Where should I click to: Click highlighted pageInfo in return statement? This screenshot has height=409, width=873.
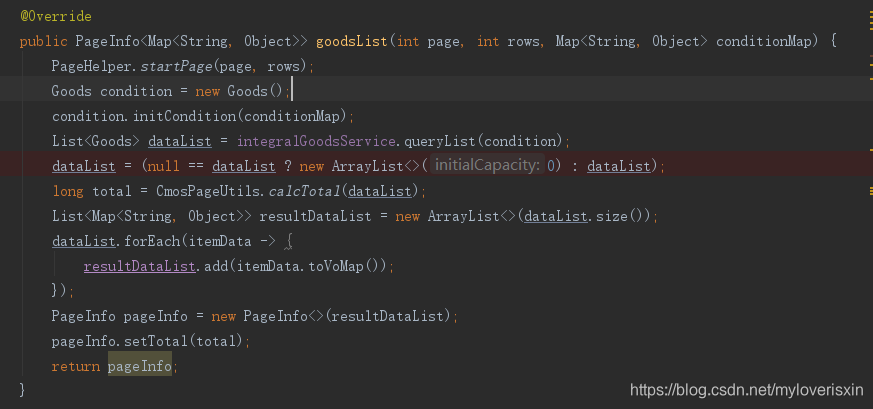tap(140, 366)
